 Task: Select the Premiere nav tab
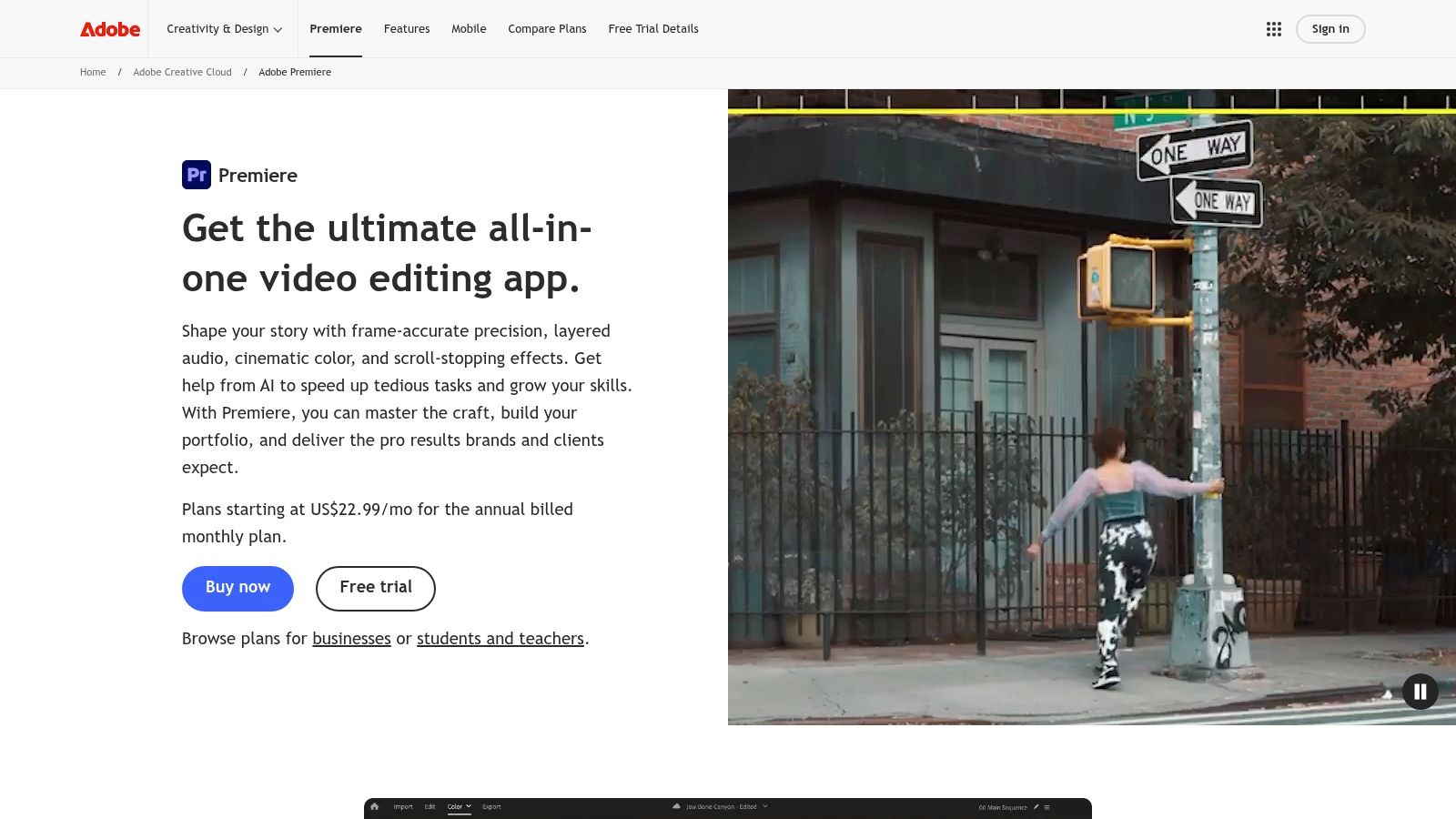point(336,29)
